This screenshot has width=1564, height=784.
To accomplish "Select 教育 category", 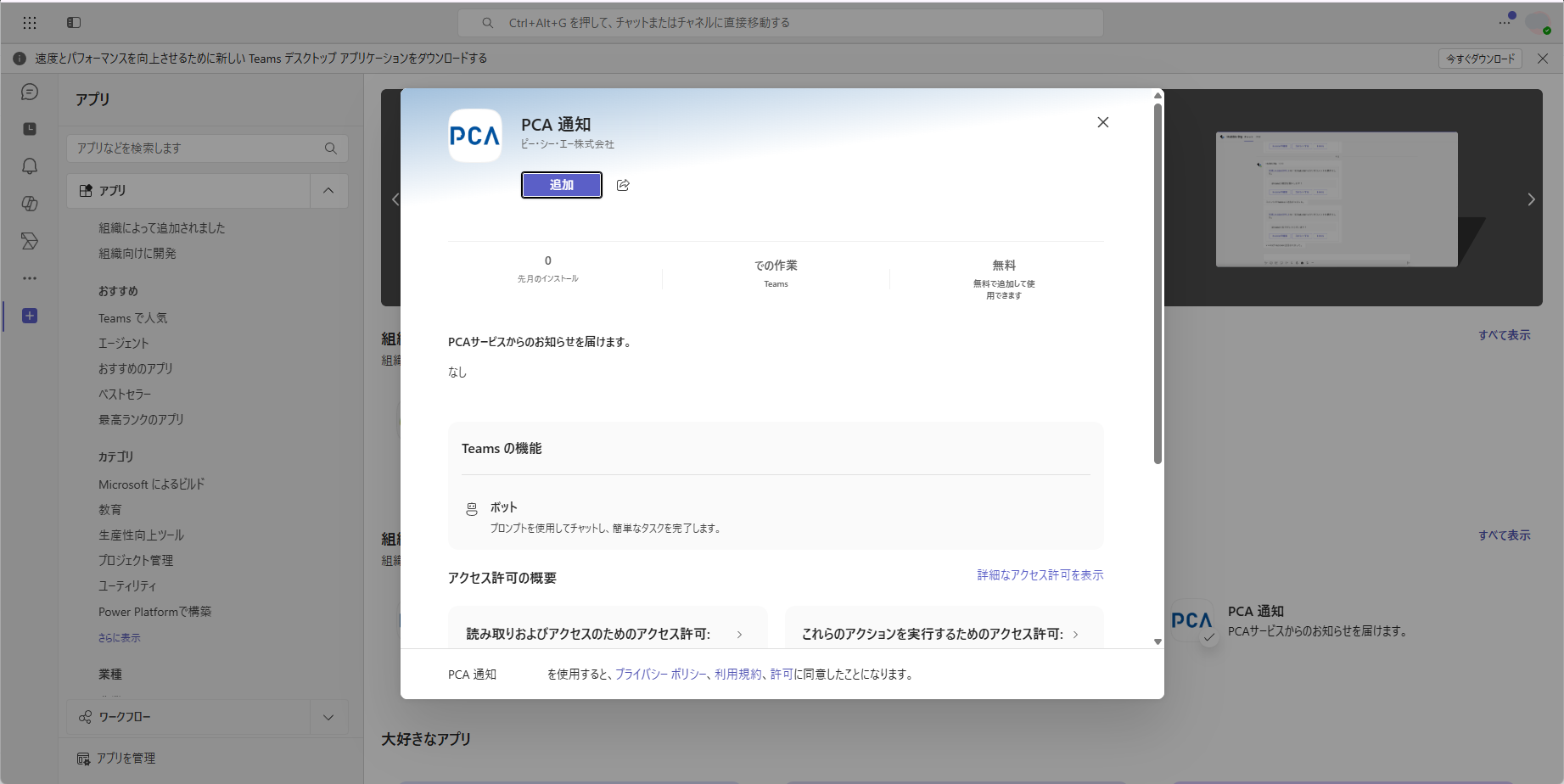I will pyautogui.click(x=110, y=510).
